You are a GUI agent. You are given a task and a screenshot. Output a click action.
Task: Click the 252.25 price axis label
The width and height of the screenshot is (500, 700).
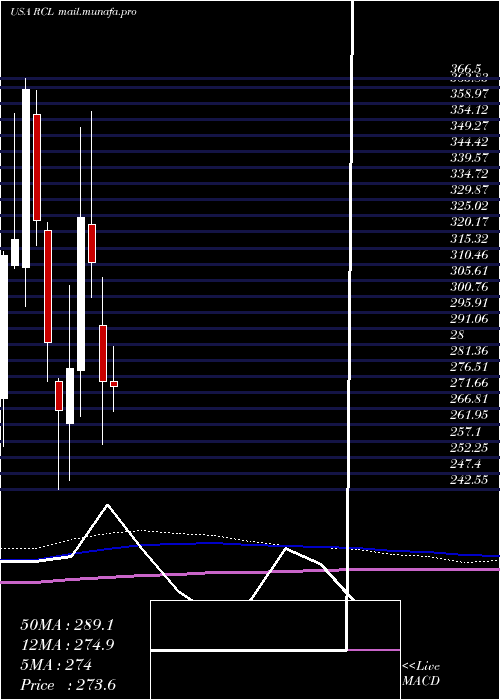(x=469, y=447)
